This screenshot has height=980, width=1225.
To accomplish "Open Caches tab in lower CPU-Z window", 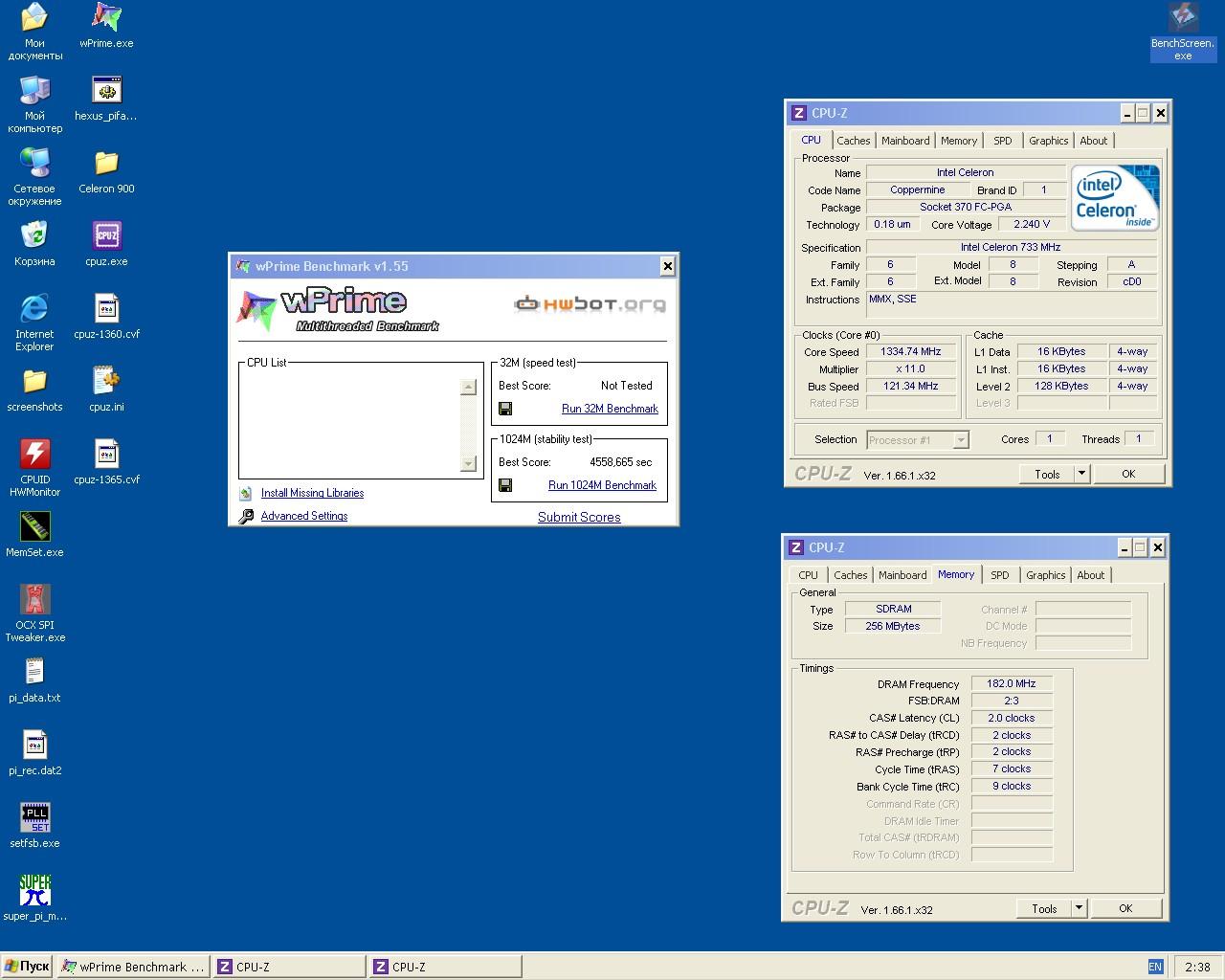I will (850, 575).
